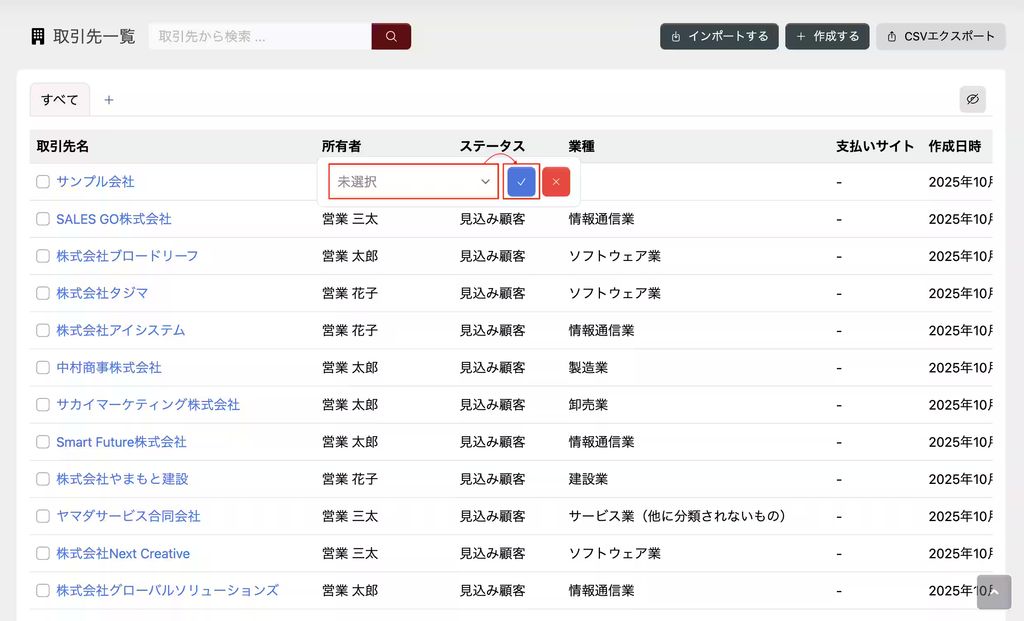Check the SALES GO株式会社 row checkbox

click(x=43, y=219)
